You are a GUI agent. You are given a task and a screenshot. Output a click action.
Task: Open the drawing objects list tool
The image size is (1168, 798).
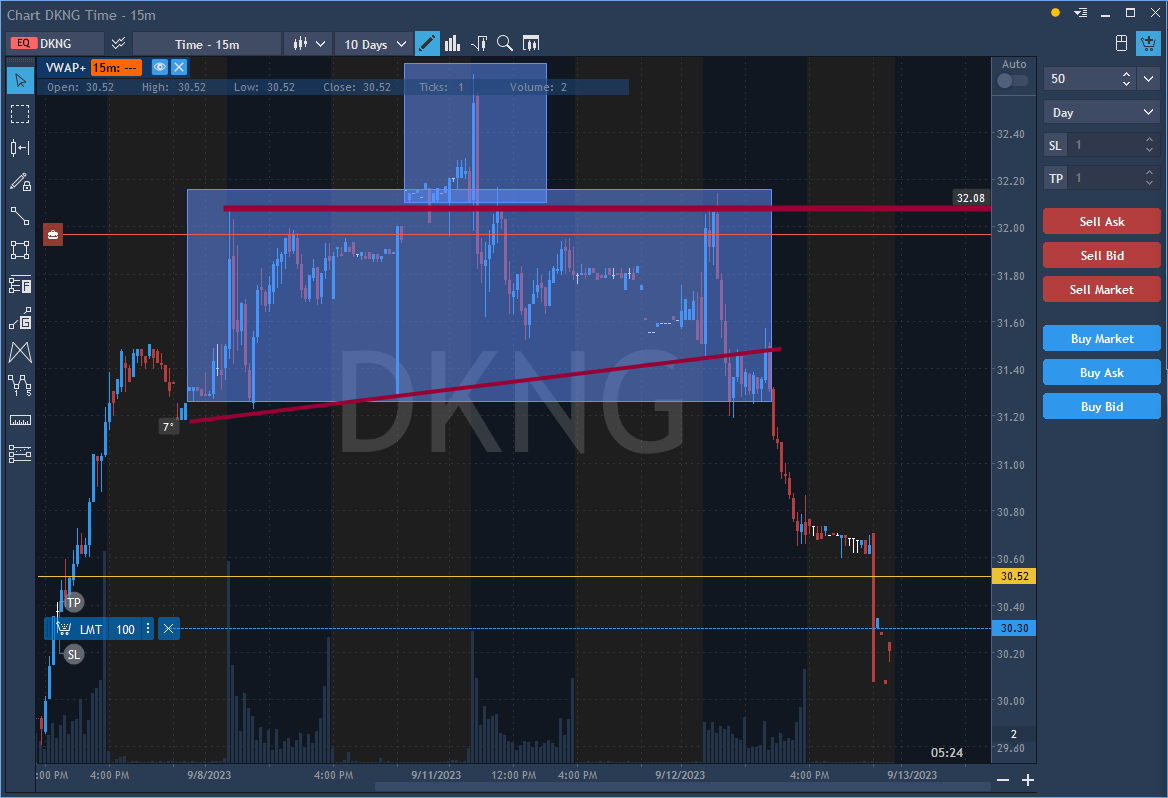(x=20, y=454)
